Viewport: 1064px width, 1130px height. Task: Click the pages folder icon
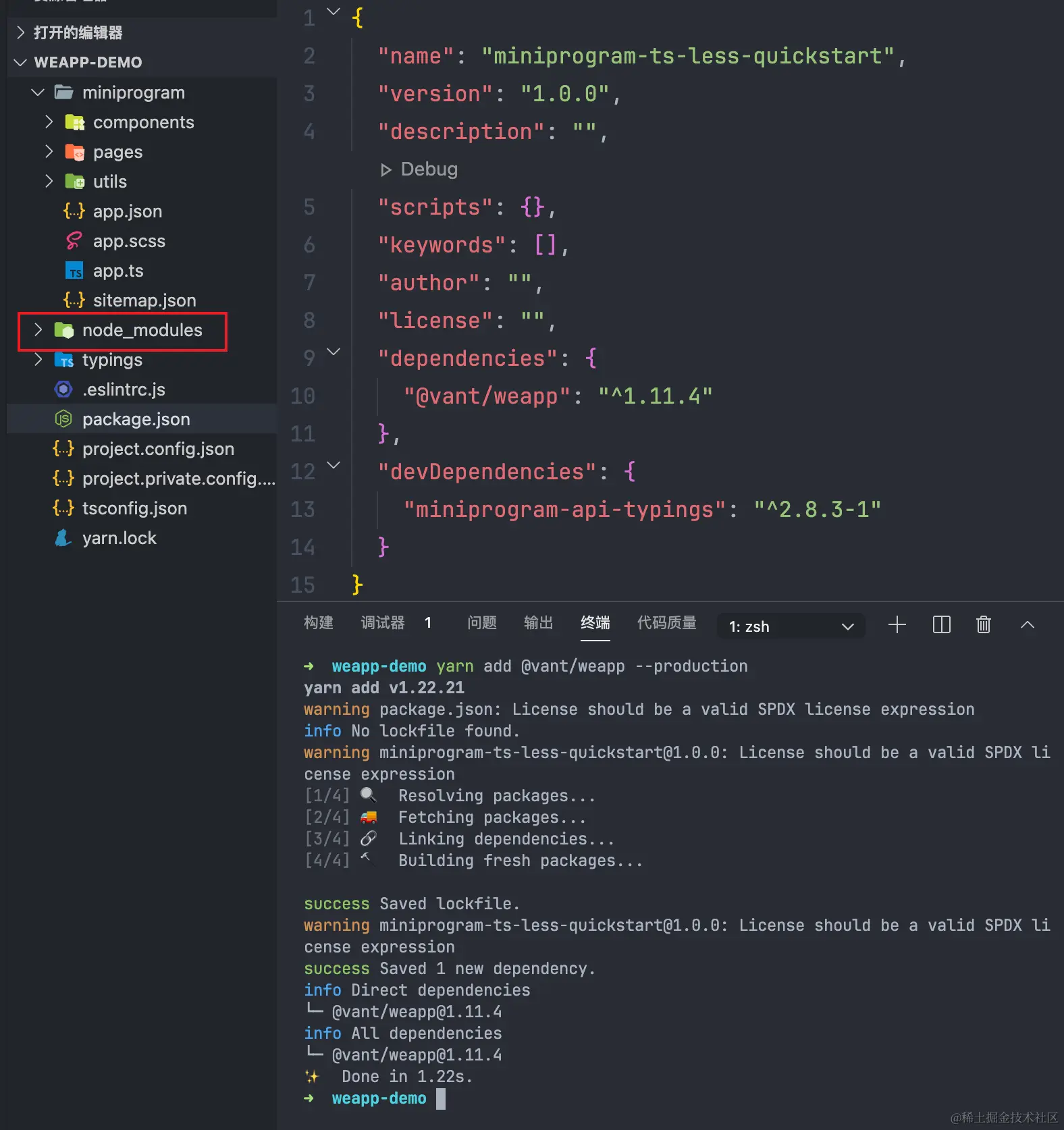(x=75, y=152)
